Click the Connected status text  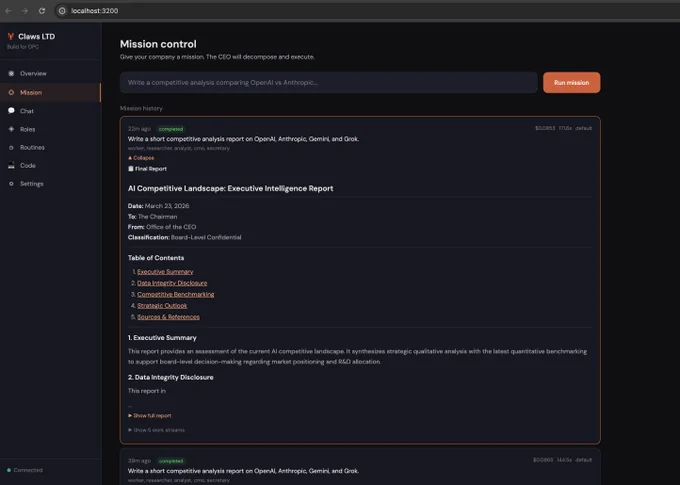pos(28,470)
